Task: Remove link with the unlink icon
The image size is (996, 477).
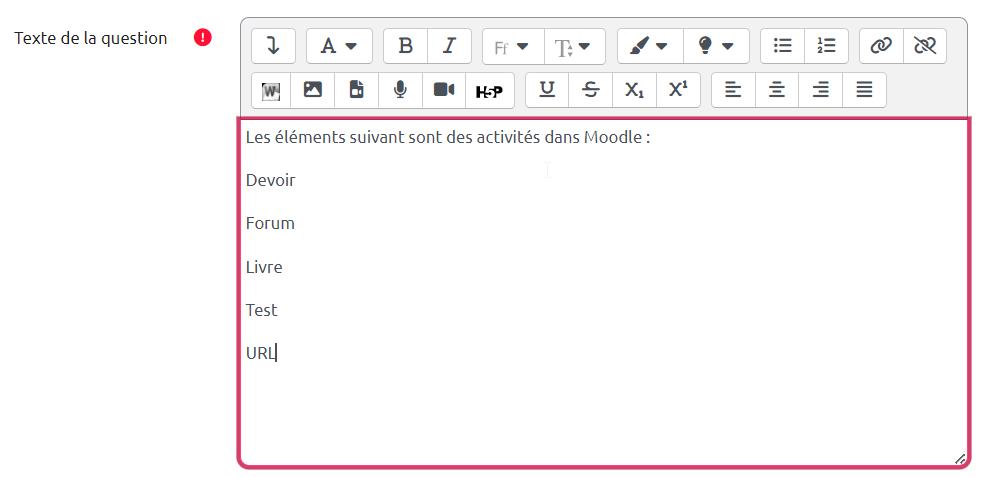Action: [x=924, y=46]
